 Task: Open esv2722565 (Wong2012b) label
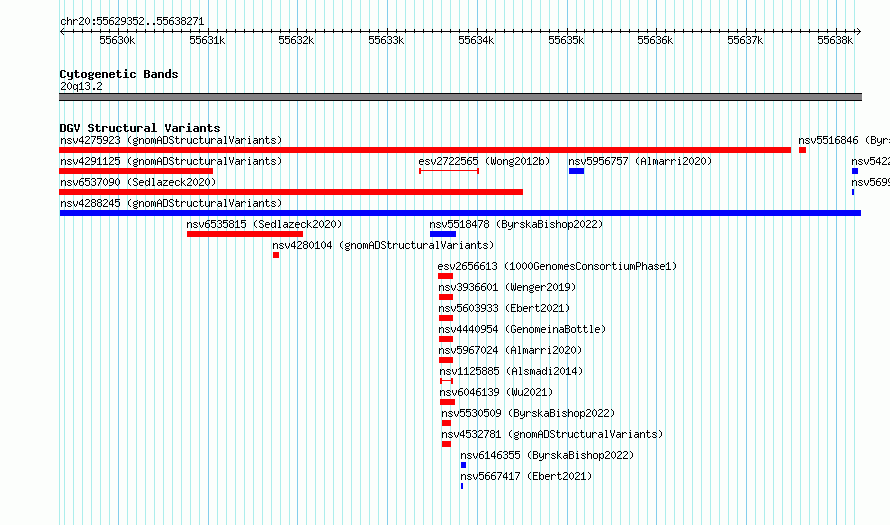click(484, 161)
